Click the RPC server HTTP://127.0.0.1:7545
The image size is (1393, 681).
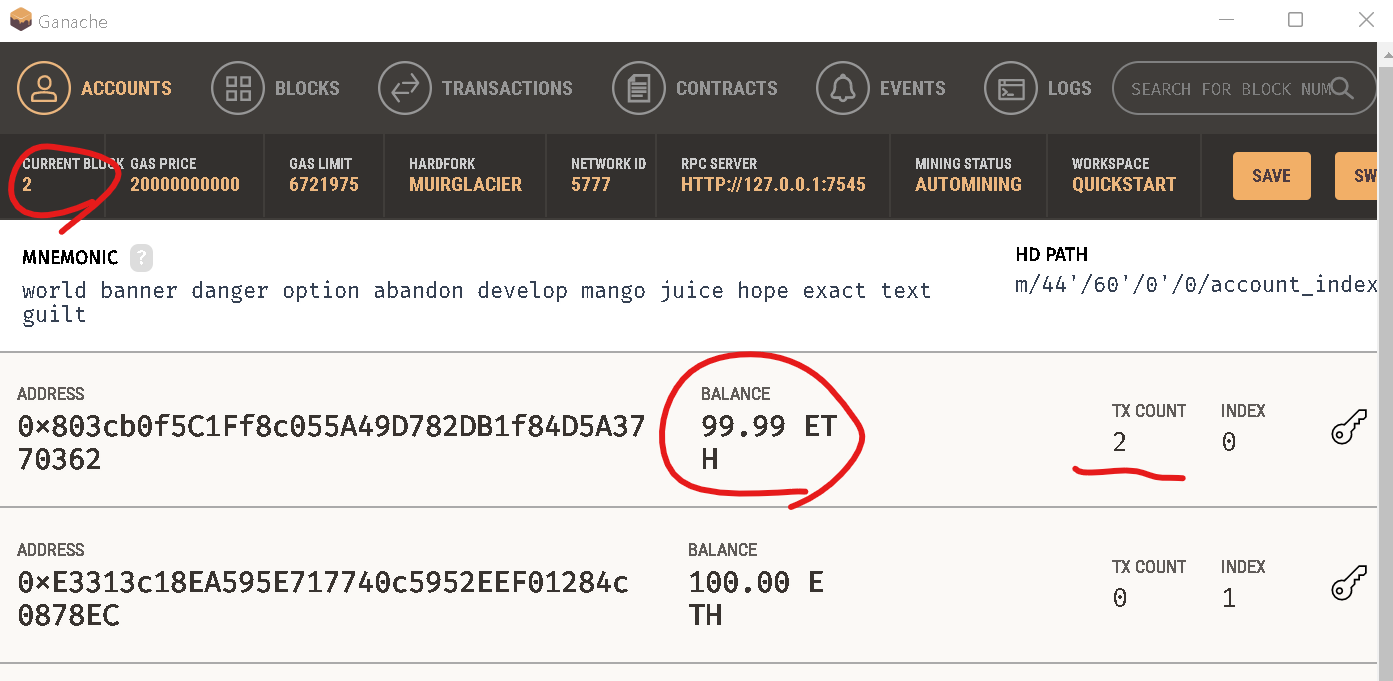[x=773, y=184]
